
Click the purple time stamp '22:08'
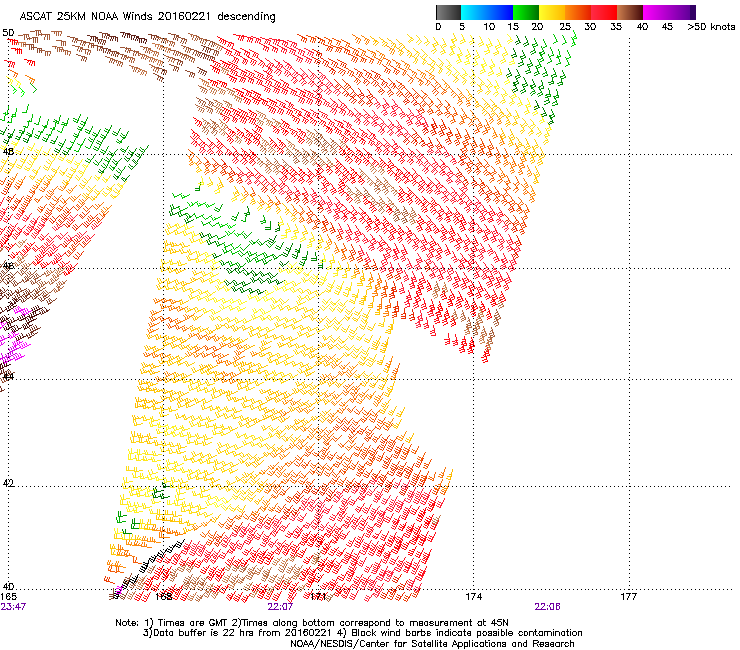point(547,607)
